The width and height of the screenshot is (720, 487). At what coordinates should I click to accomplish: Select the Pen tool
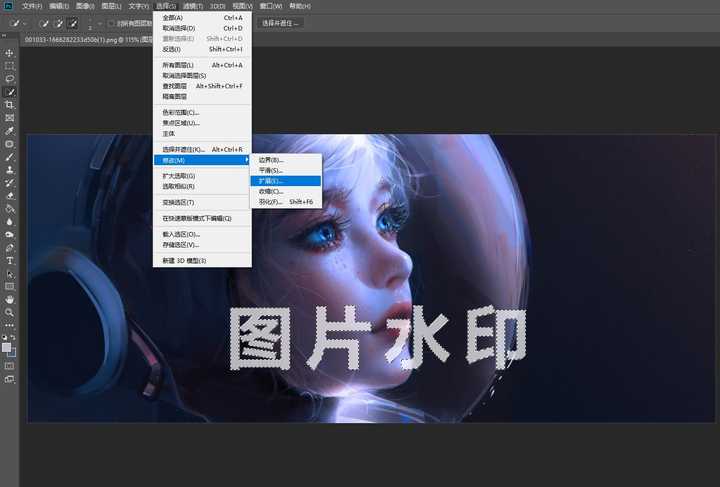[9, 248]
